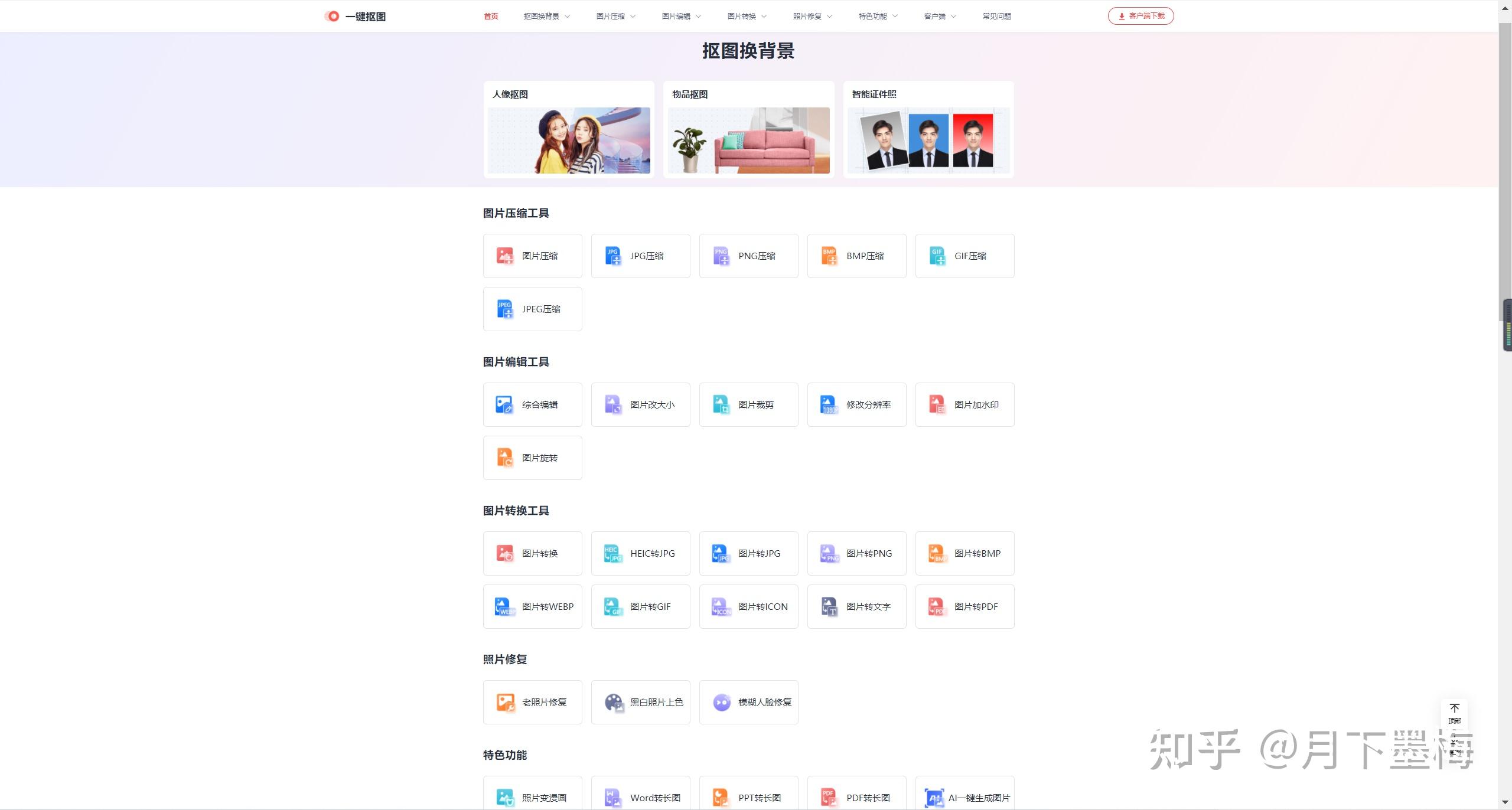Open the 常见问题 menu item
The width and height of the screenshot is (1512, 810).
[996, 17]
